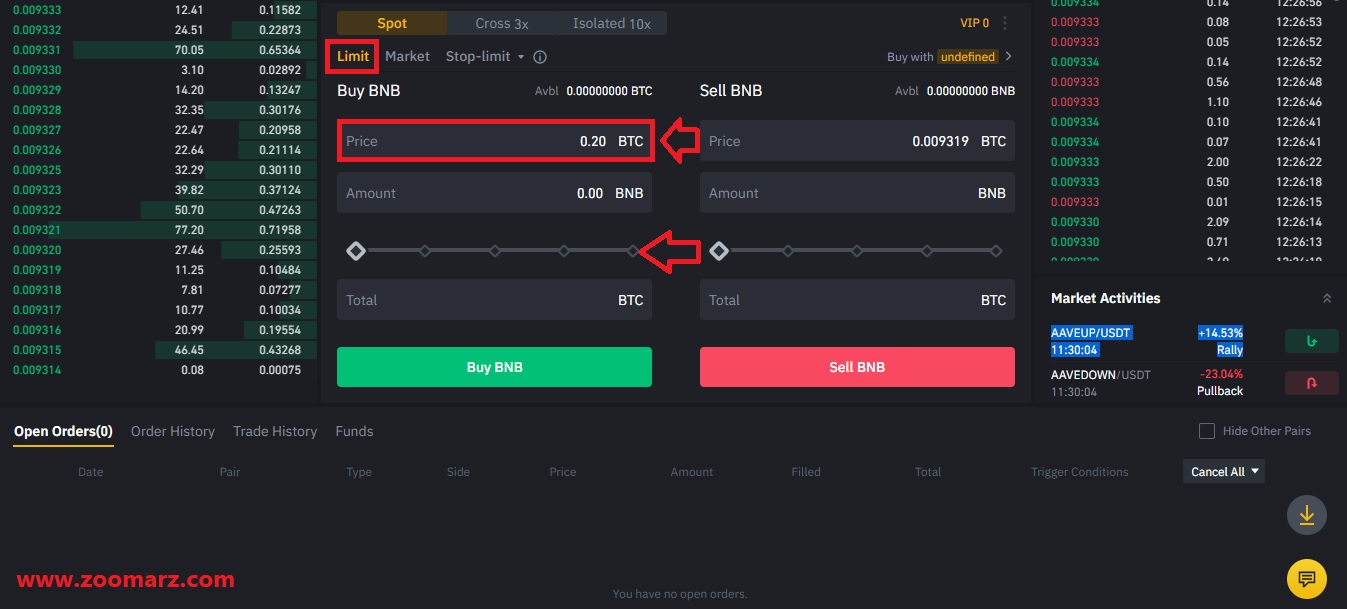Click the Buy BNB Price field

(x=494, y=141)
